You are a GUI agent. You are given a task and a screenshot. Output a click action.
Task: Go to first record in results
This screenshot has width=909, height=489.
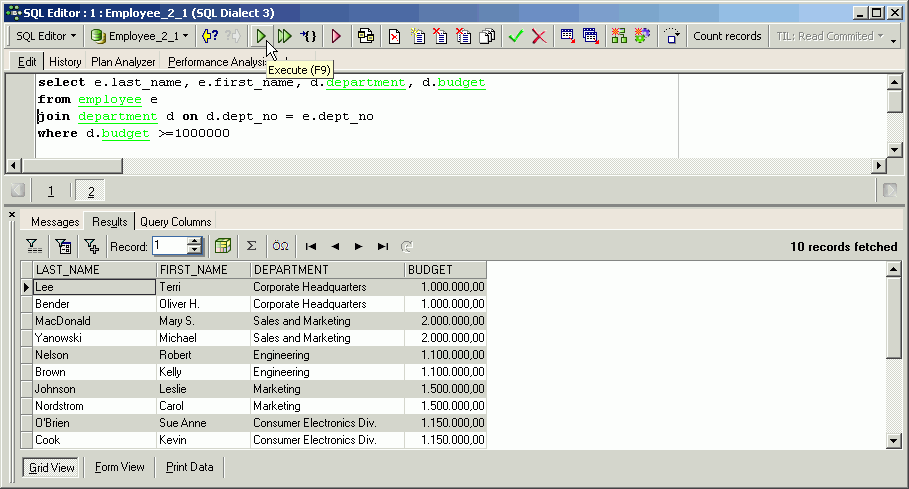tap(311, 246)
